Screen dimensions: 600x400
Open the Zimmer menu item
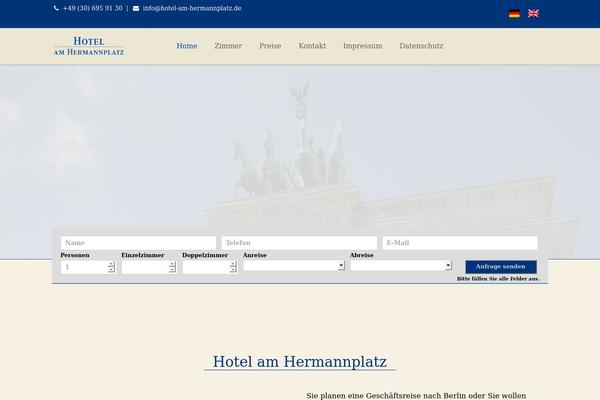pyautogui.click(x=228, y=46)
